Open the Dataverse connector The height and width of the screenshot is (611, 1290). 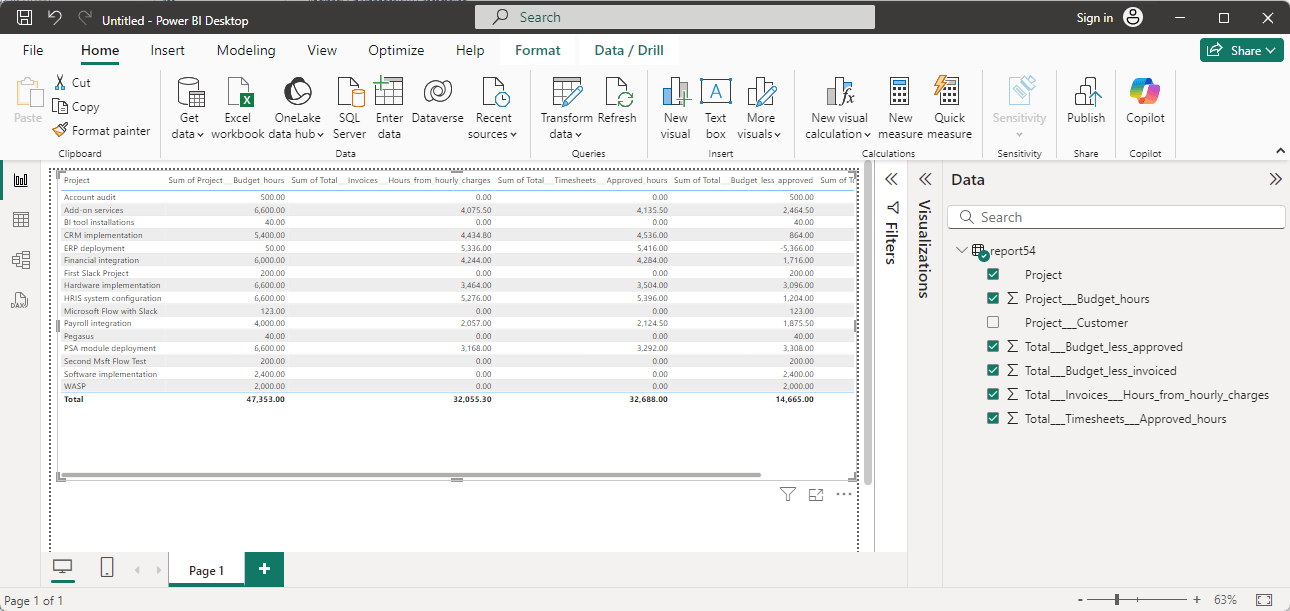point(438,102)
